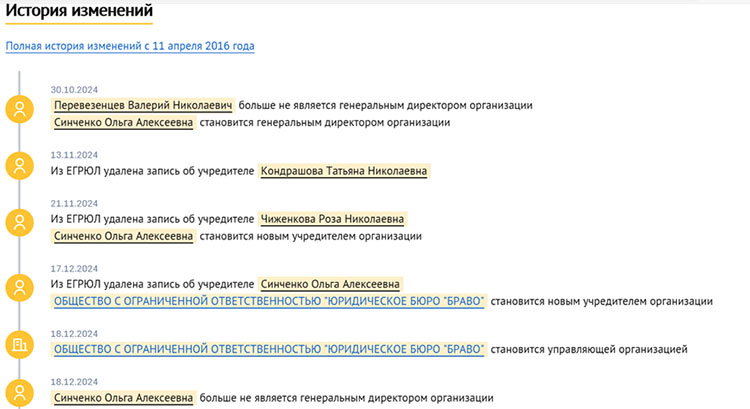Open full history of changes since 11 April 2016
Viewport: 750px width, 409px height.
[130, 46]
